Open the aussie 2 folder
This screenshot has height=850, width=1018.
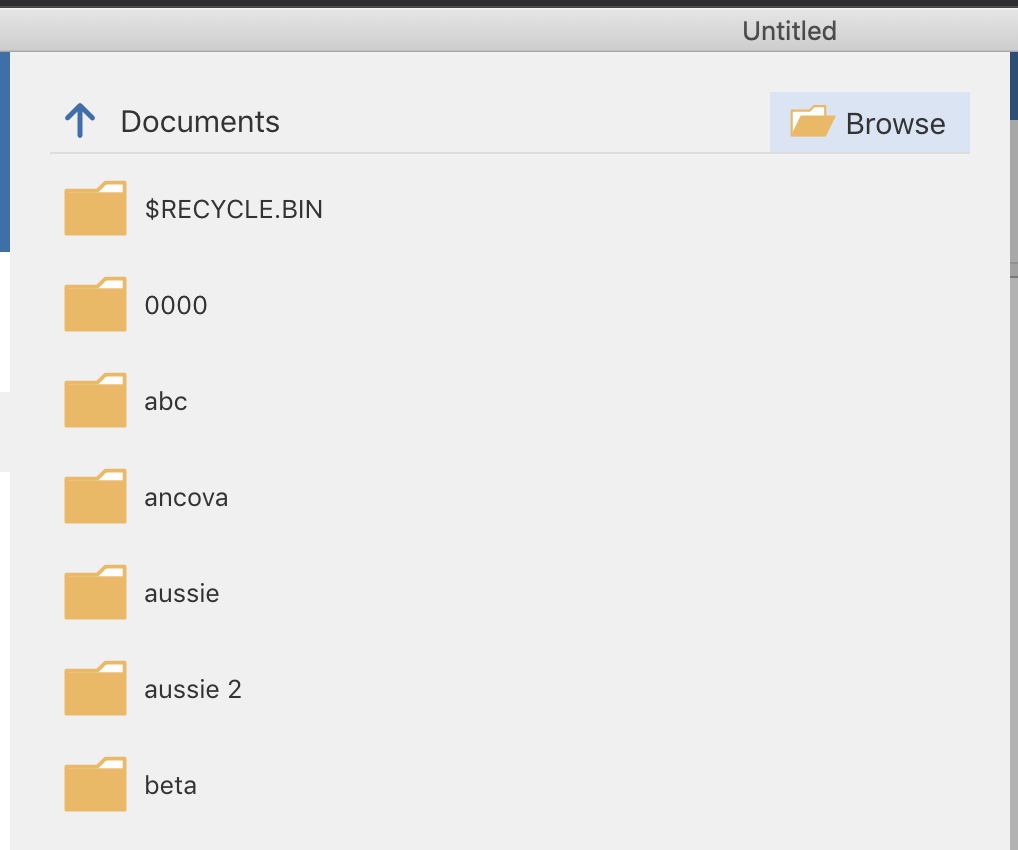click(193, 688)
